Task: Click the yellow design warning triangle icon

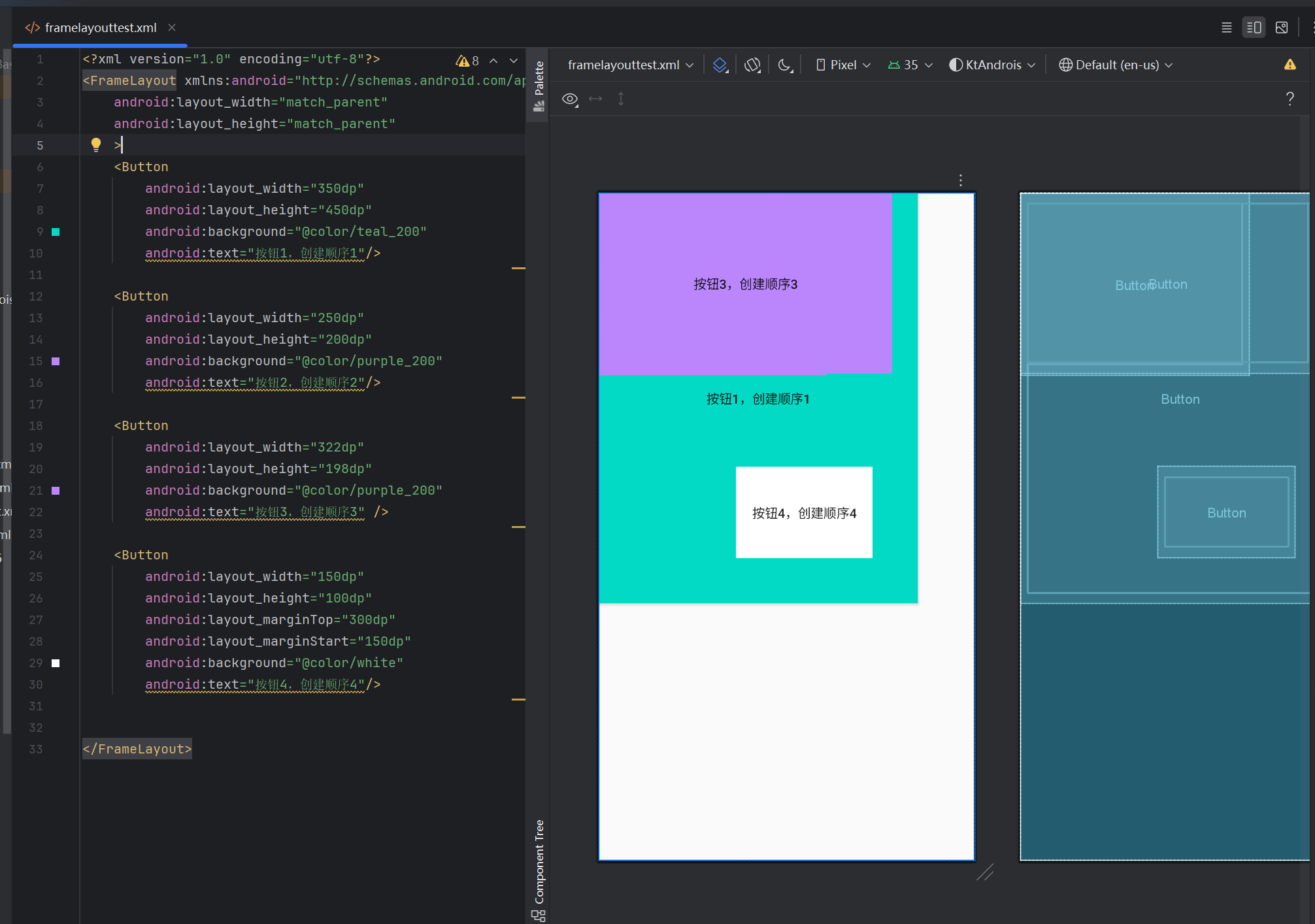Action: [1290, 64]
